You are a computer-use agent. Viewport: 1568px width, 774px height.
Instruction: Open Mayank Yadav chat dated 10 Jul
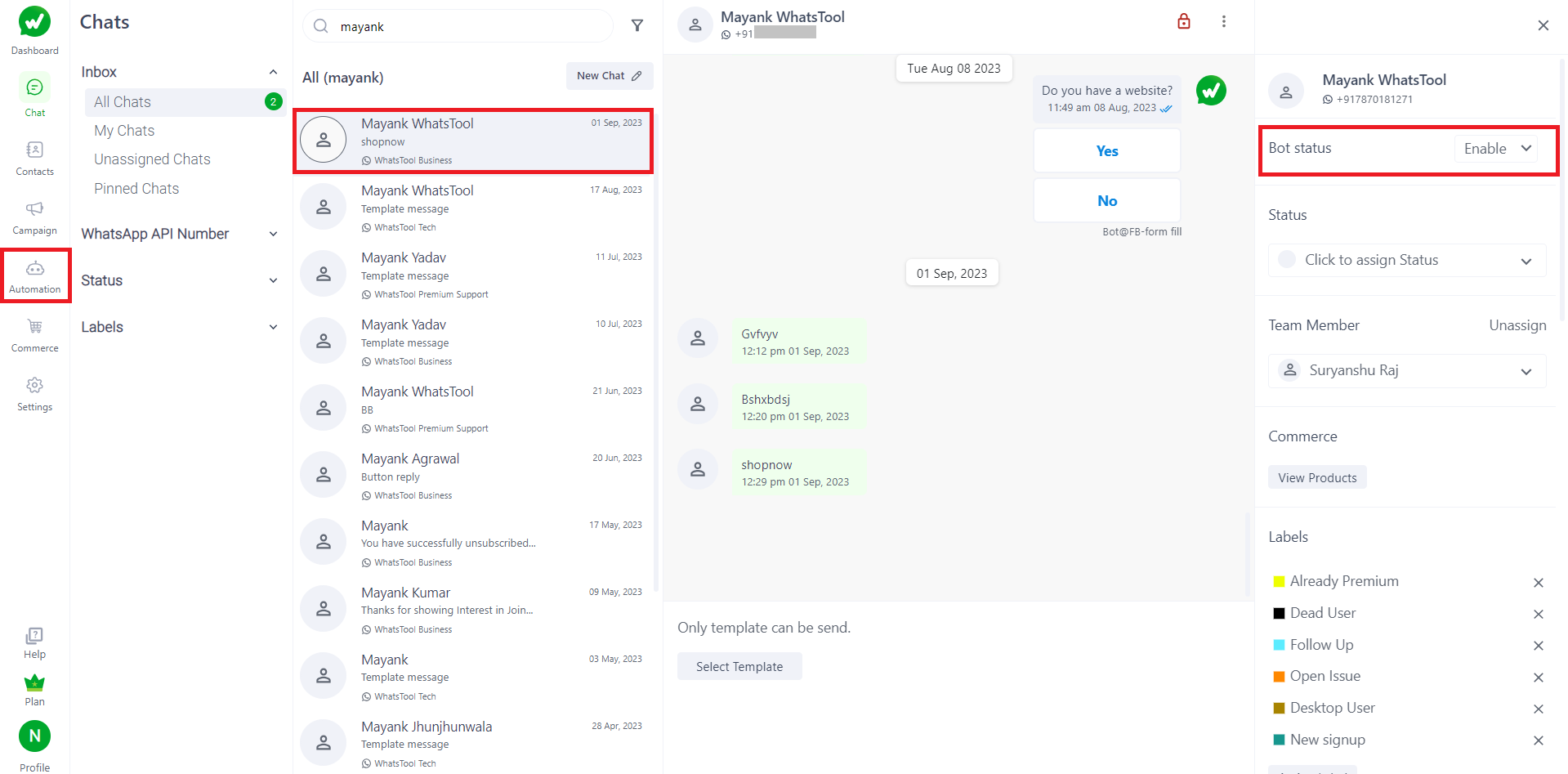tap(473, 342)
